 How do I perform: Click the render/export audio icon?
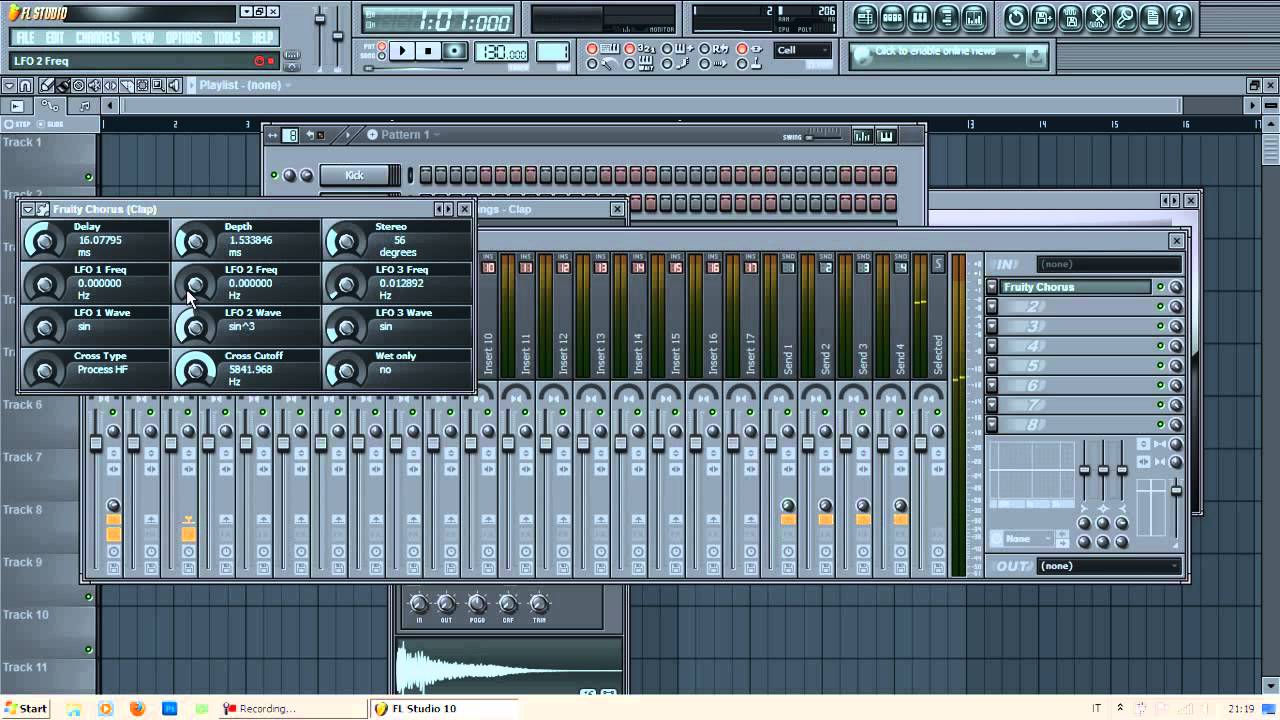1071,18
